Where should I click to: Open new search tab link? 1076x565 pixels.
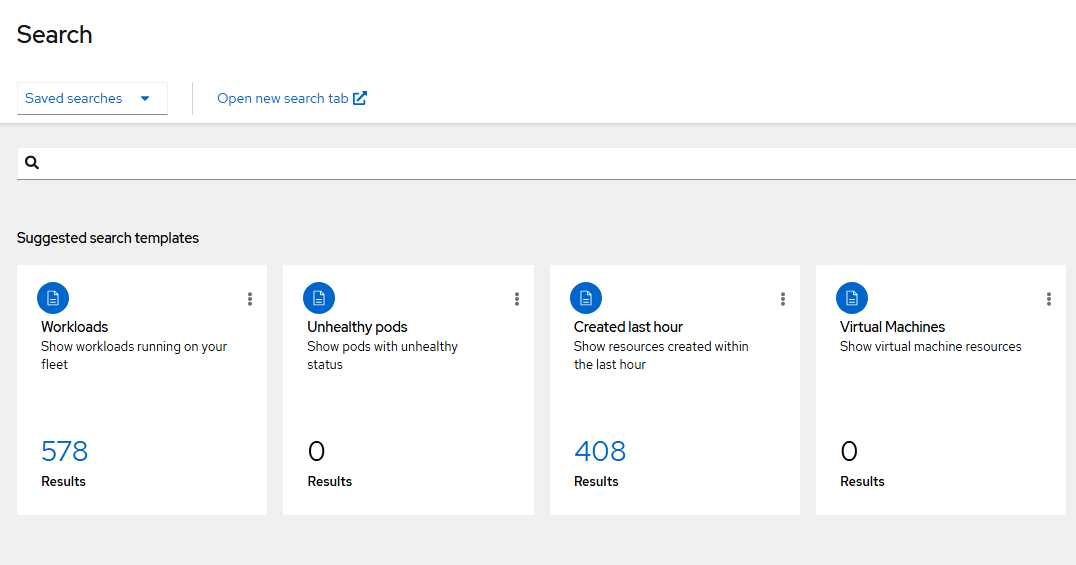pos(292,98)
